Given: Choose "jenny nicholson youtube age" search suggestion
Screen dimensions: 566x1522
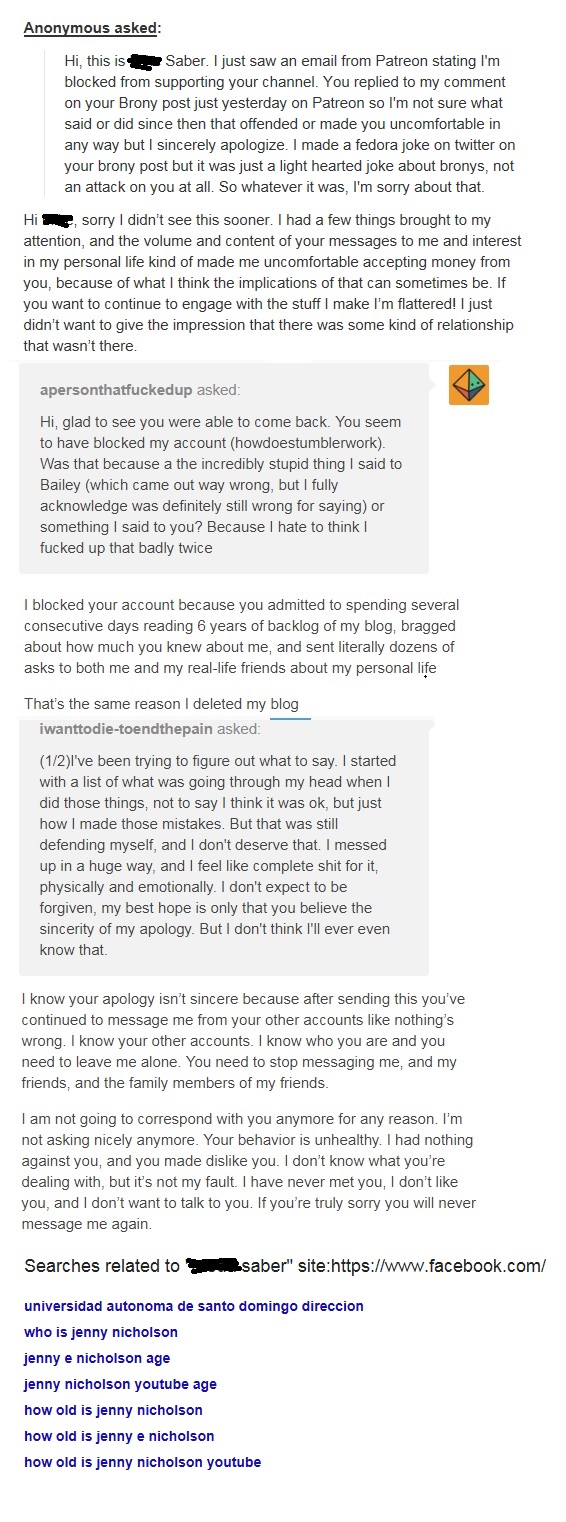Looking at the screenshot, I should tap(120, 1384).
